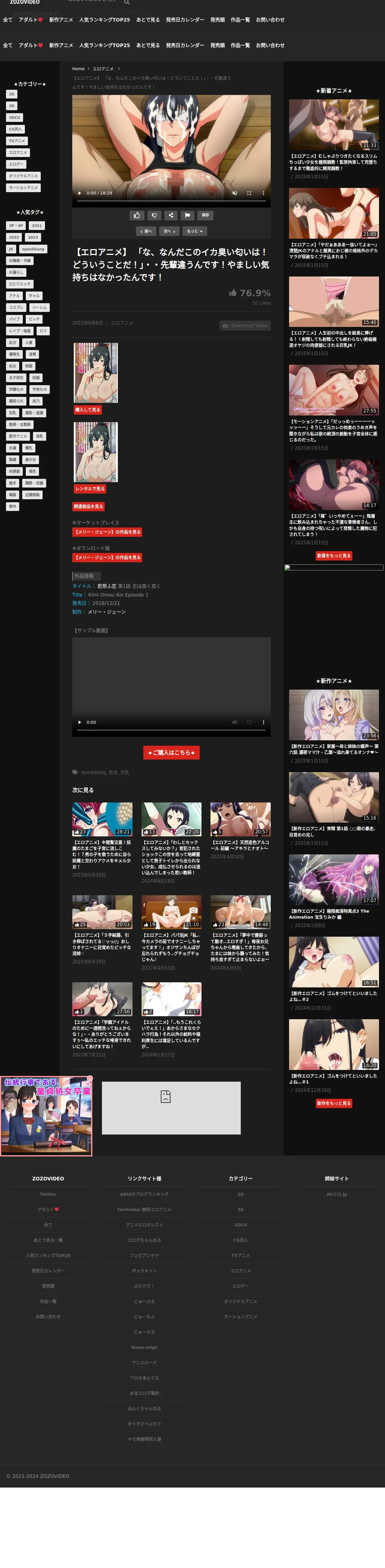The height and width of the screenshot is (1568, 385).
Task: Click the search magnifier icon in header
Action: (x=127, y=2)
